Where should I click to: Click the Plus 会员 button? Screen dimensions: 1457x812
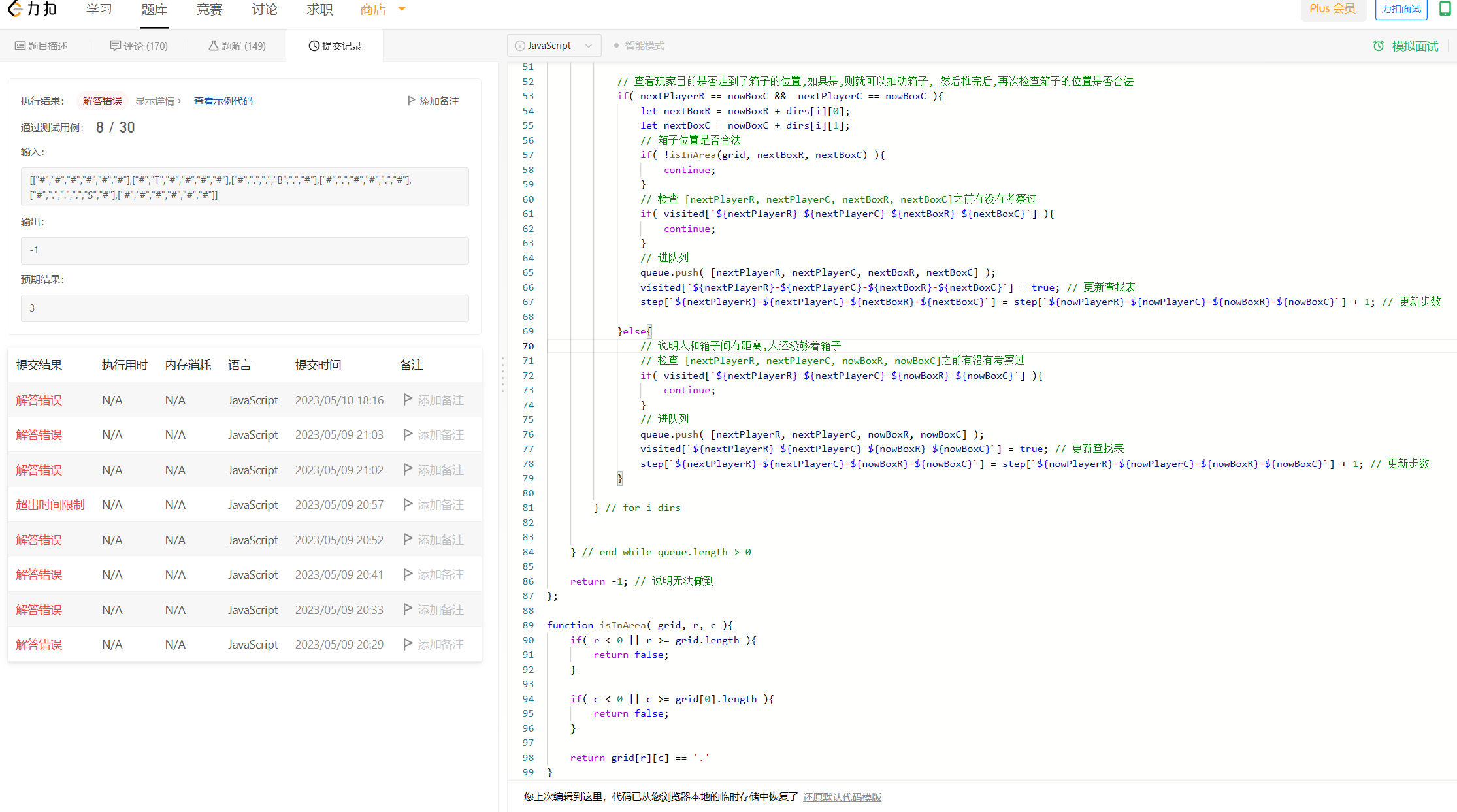1332,9
